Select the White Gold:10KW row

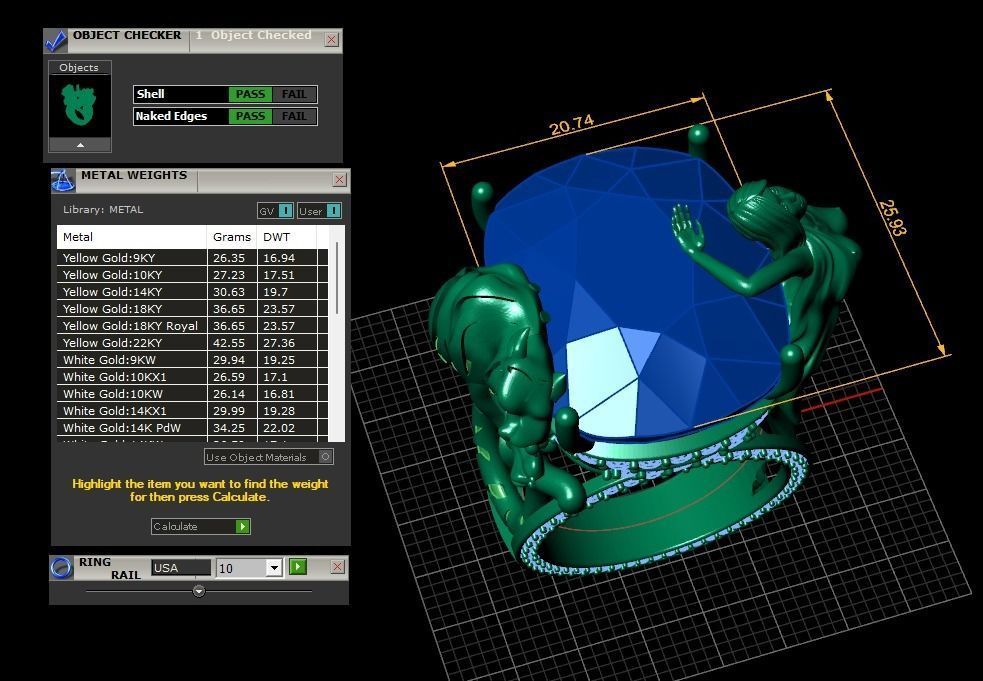pos(192,393)
